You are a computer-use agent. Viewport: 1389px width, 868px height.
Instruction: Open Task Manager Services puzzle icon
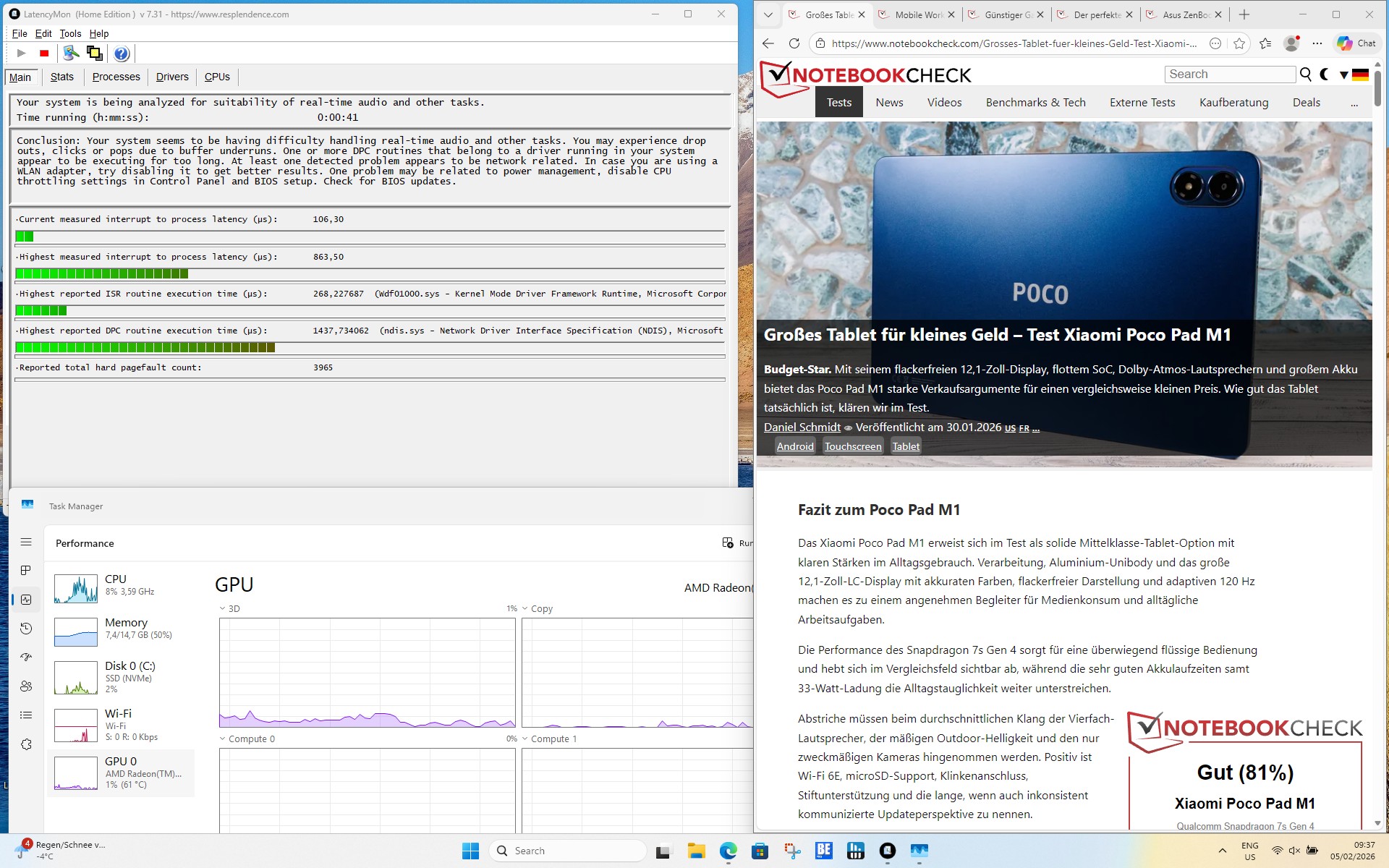[26, 744]
